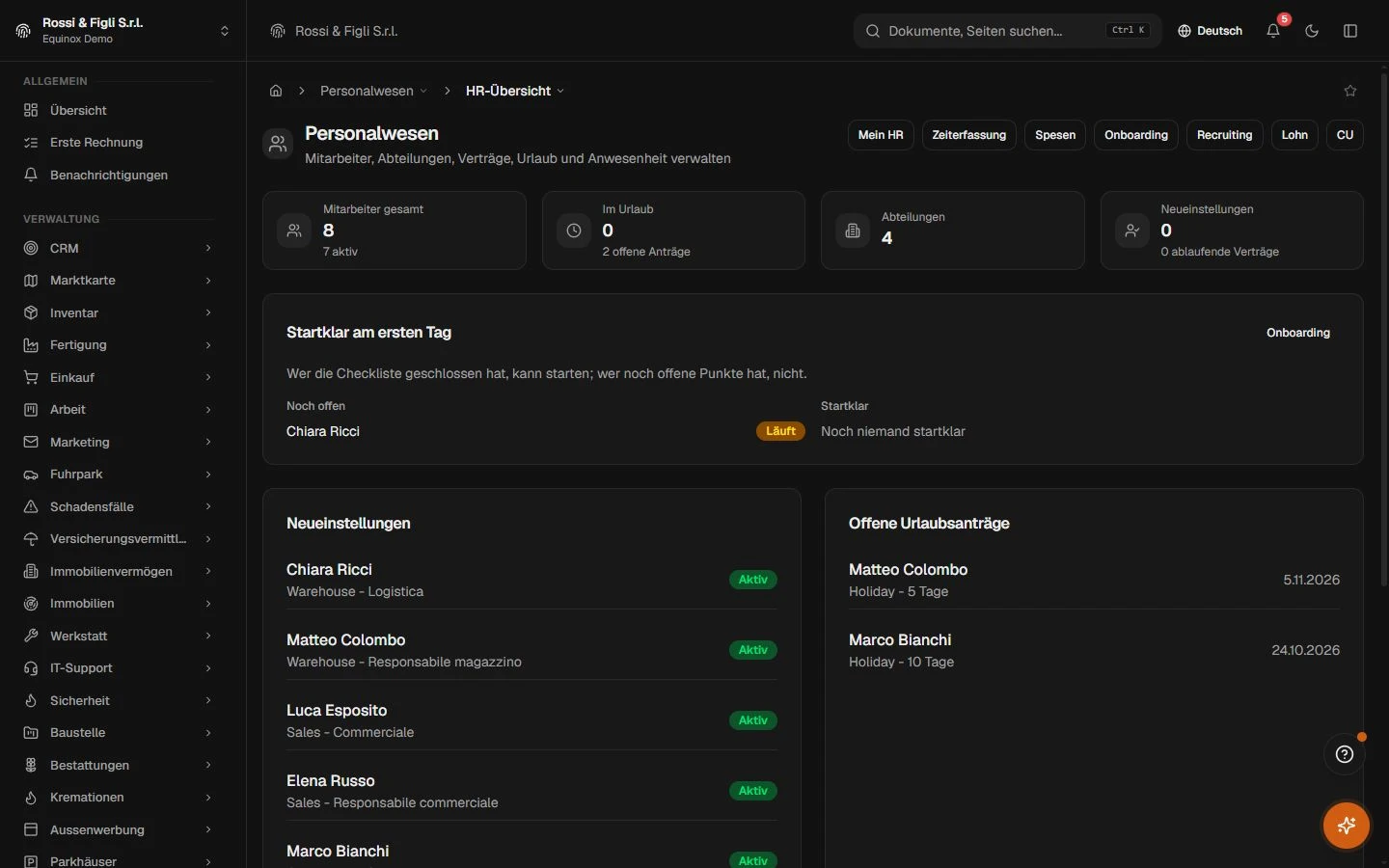
Task: Open the HR-Übersicht breadcrumb dropdown
Action: click(x=515, y=91)
